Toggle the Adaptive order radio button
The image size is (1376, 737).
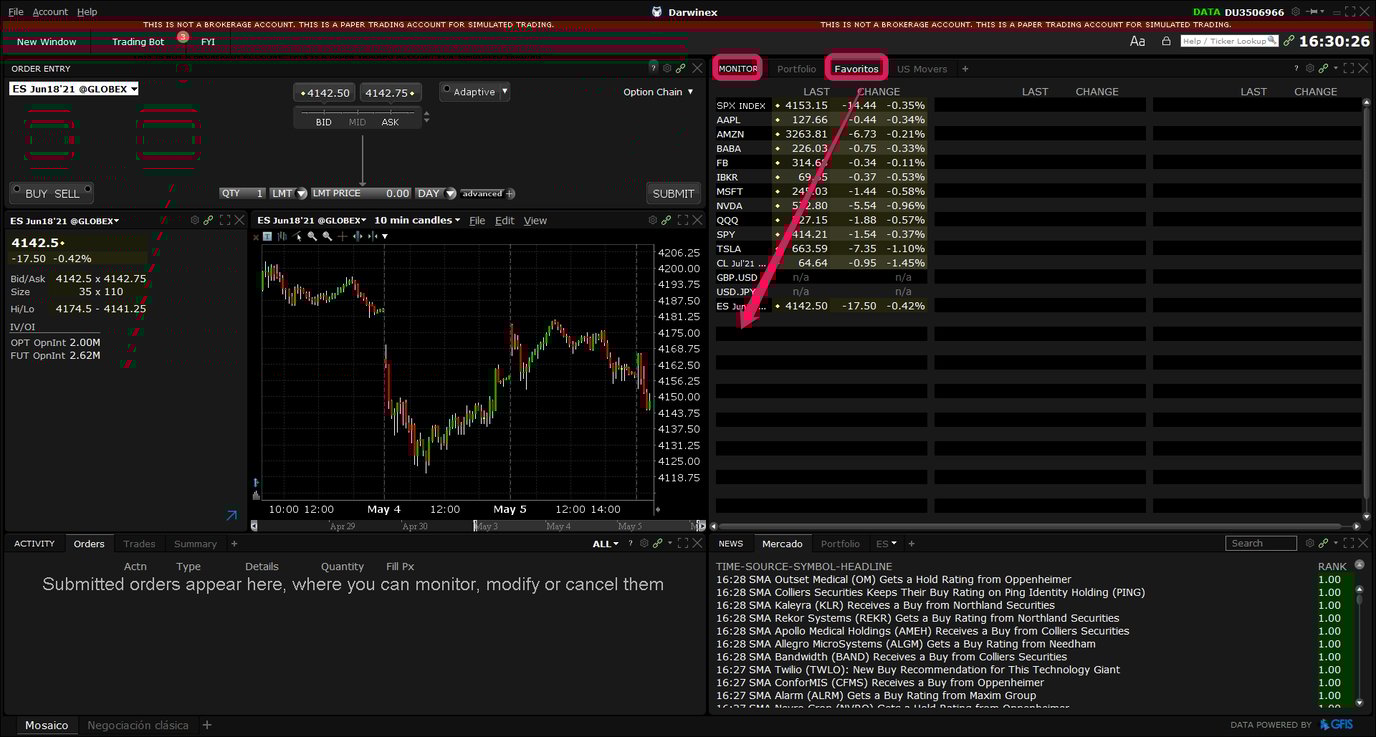coord(446,91)
